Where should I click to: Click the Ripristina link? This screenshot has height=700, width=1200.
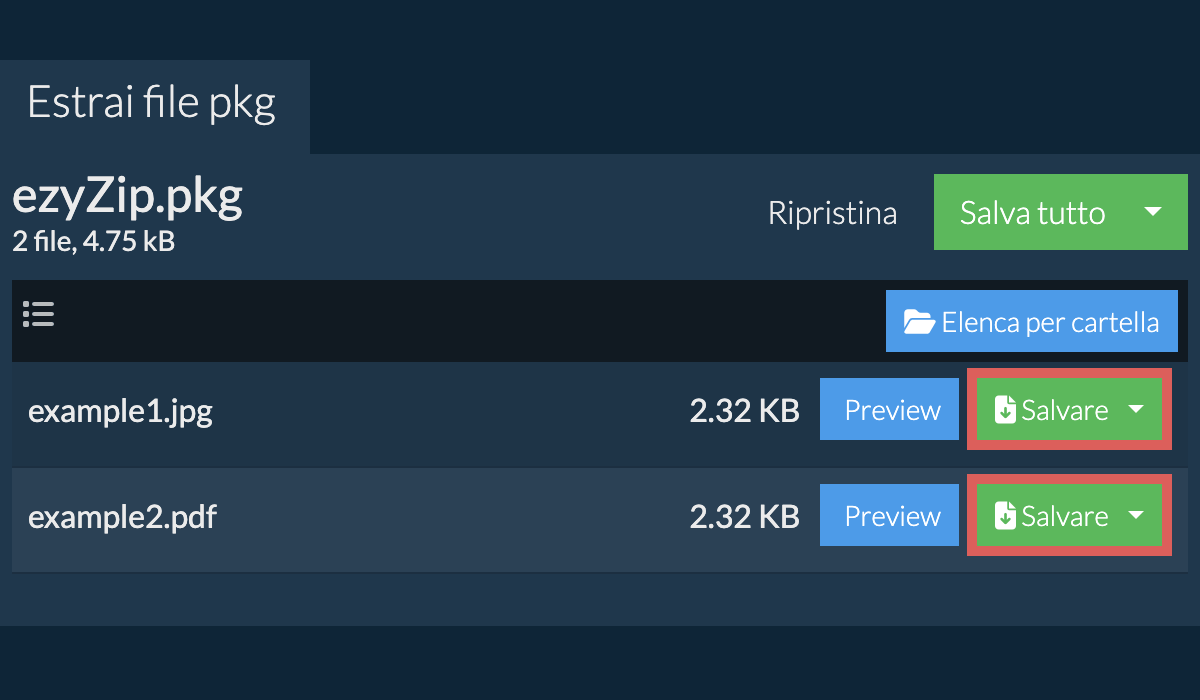[832, 213]
